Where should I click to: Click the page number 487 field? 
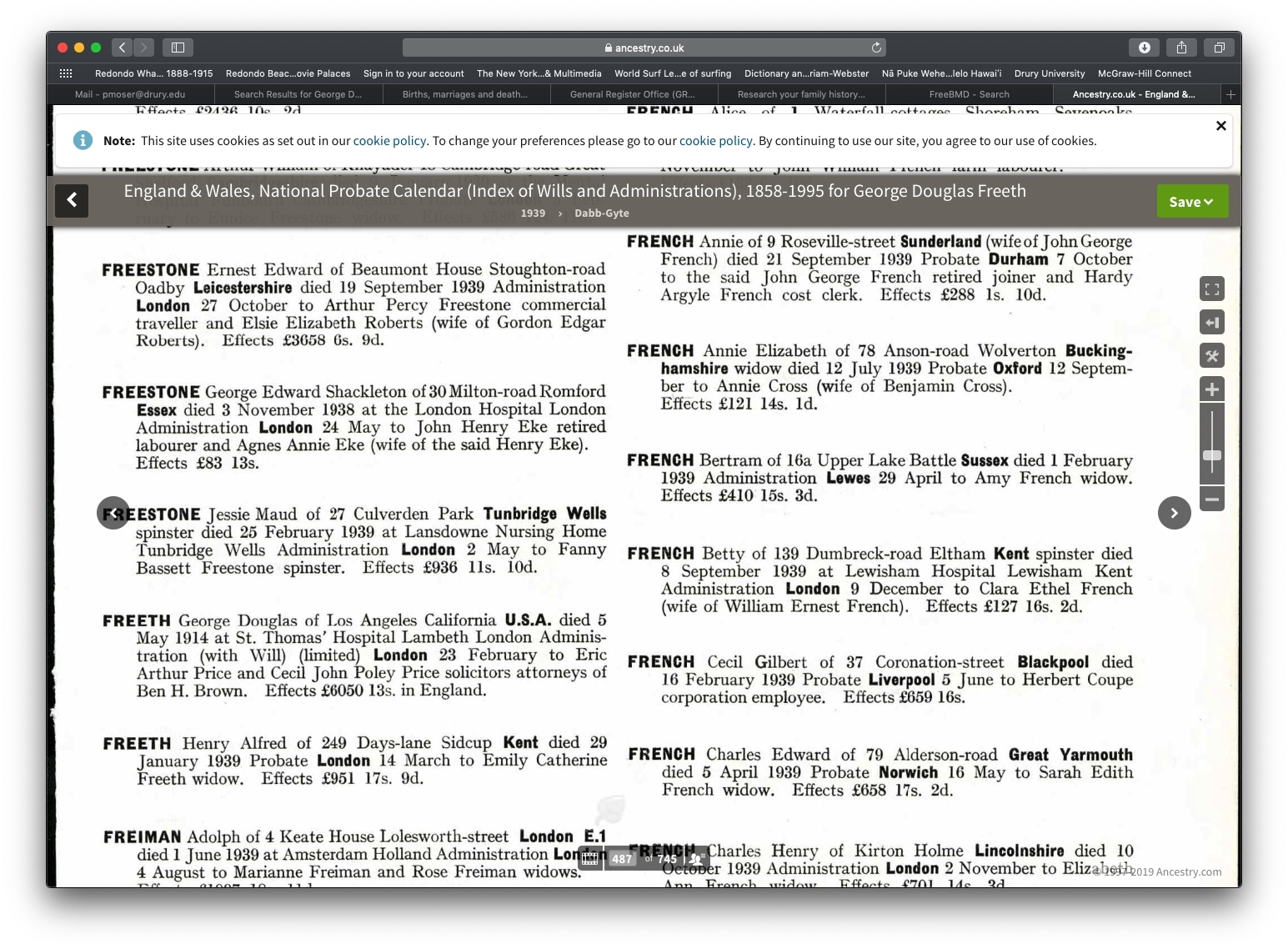coord(622,859)
